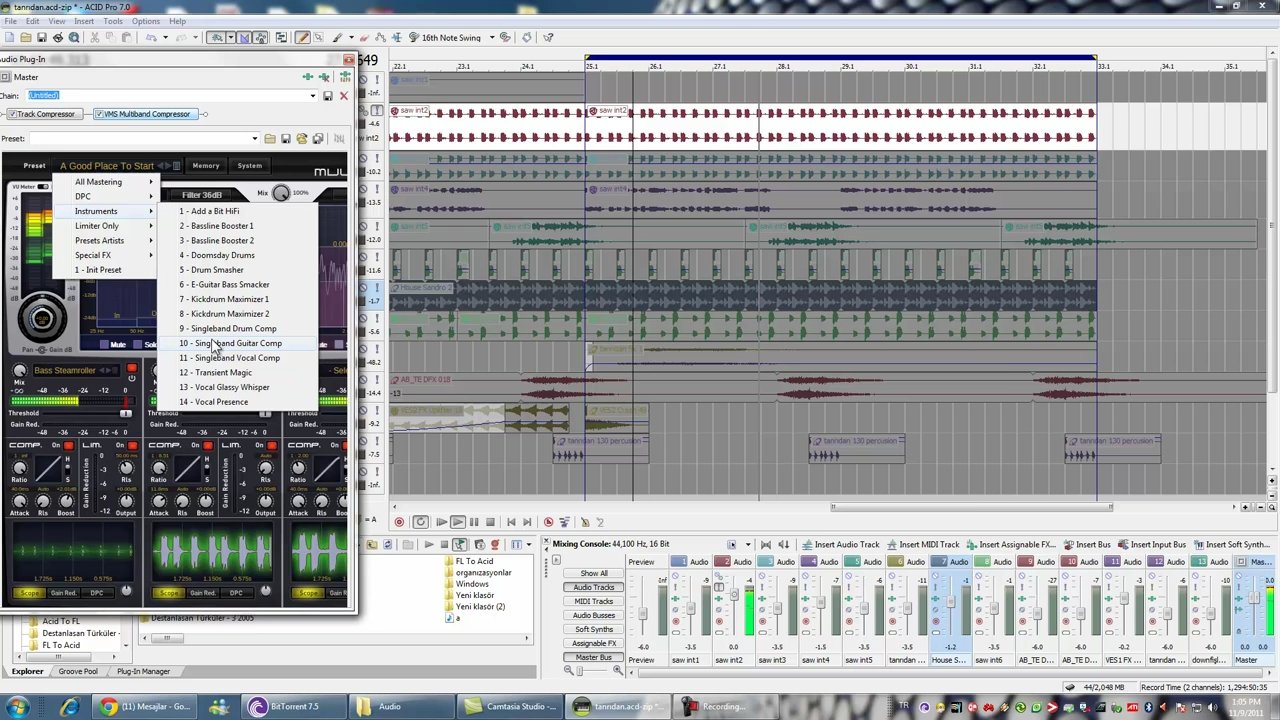Toggle MIDI Tracks view in mixer
Screen dimensions: 1280x720
coord(594,601)
